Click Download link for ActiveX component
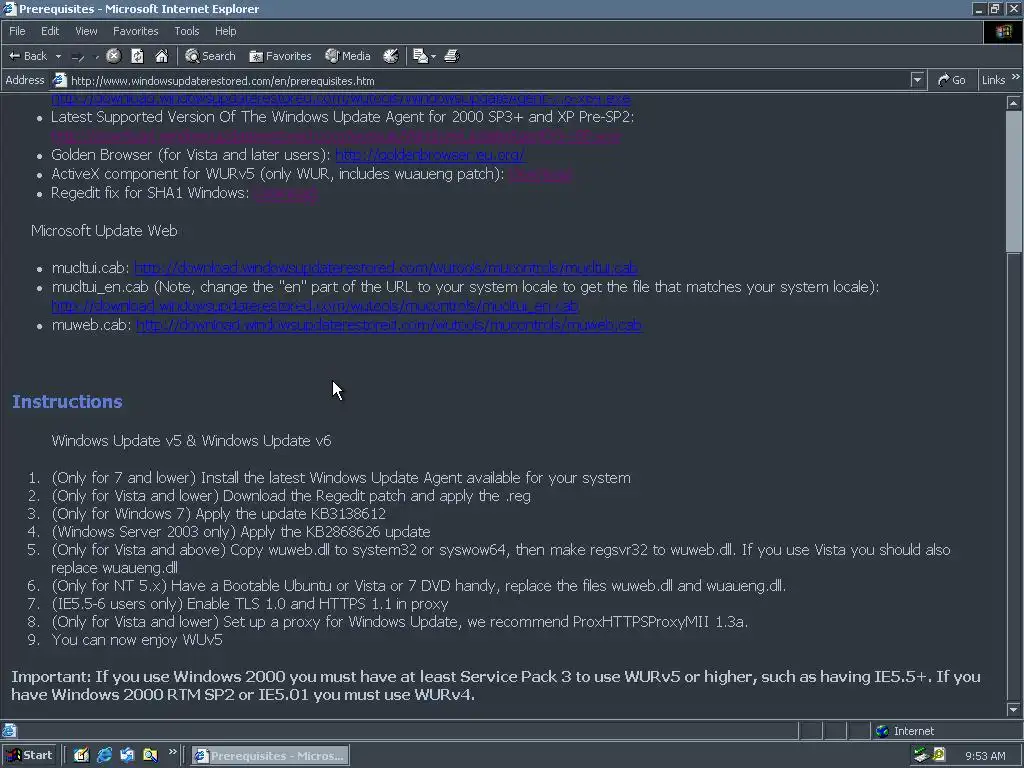1024x768 pixels. (540, 174)
